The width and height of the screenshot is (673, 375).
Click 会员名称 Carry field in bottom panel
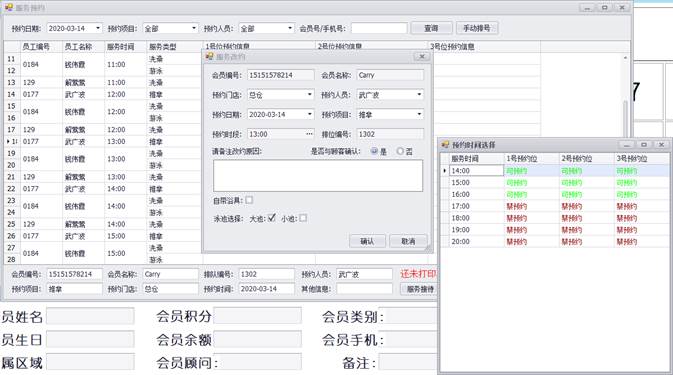tap(170, 274)
